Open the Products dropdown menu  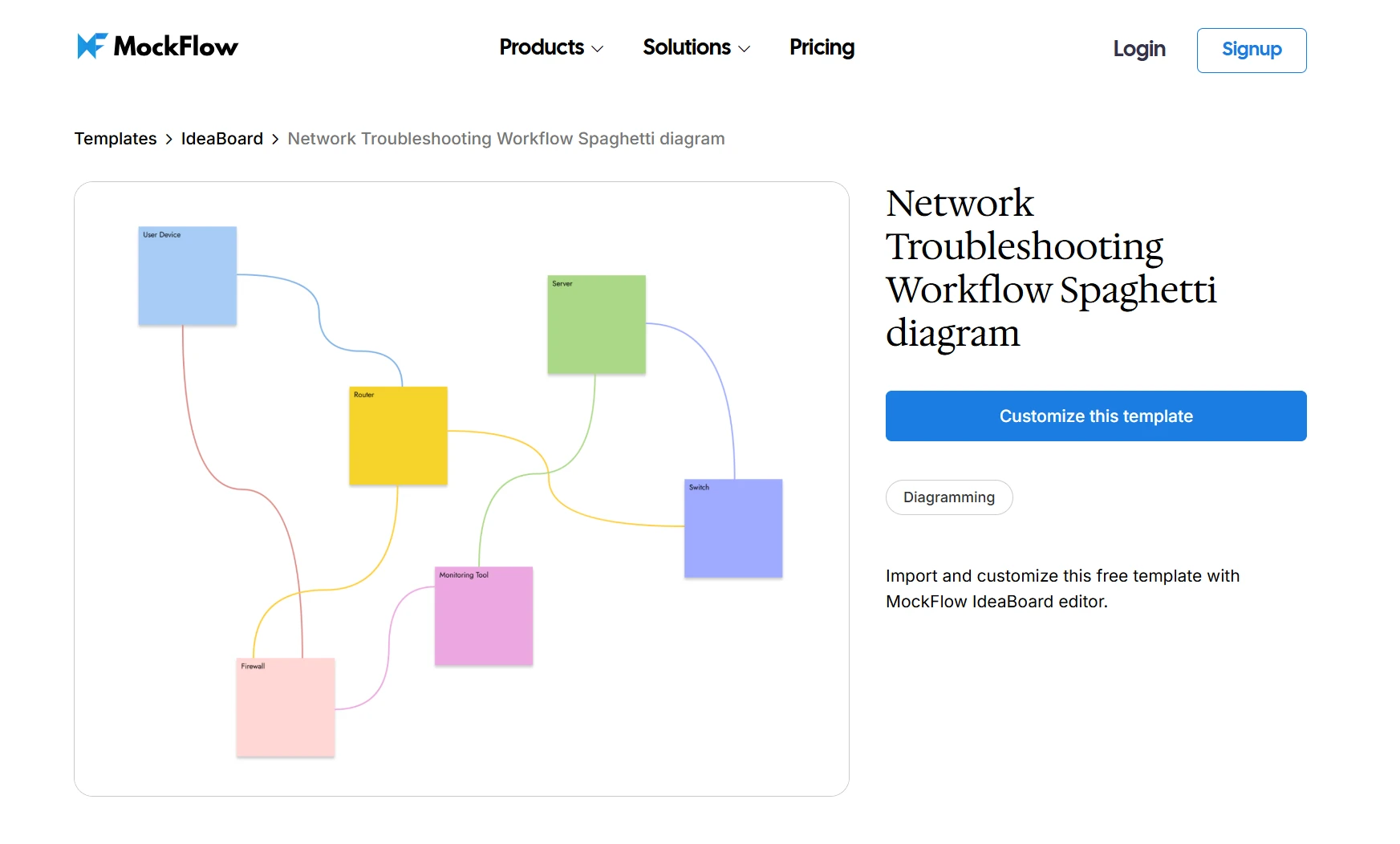(551, 47)
